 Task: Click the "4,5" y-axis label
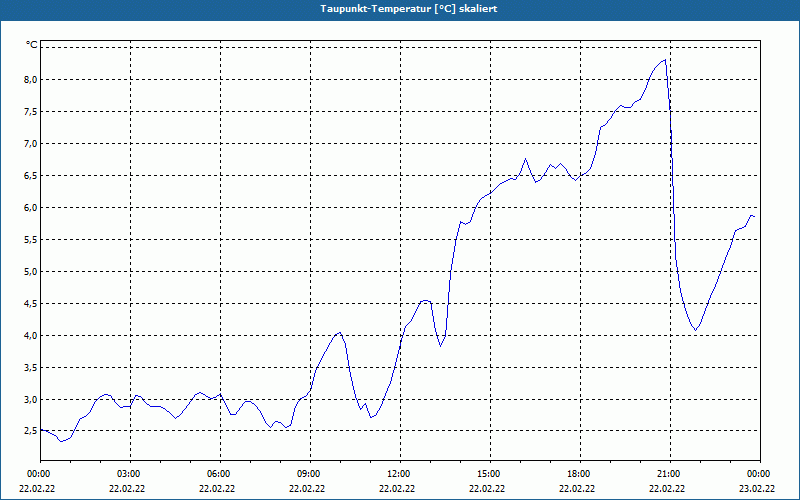point(31,304)
